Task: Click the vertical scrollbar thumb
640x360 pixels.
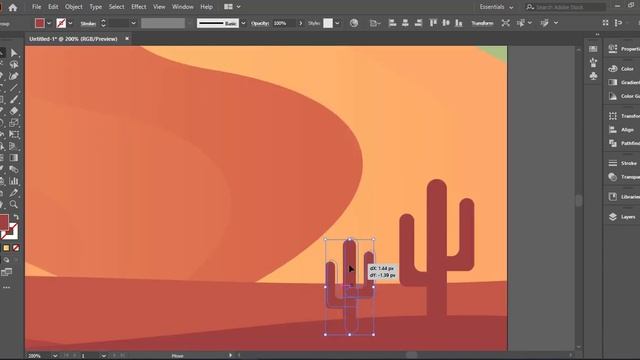Action: point(578,200)
